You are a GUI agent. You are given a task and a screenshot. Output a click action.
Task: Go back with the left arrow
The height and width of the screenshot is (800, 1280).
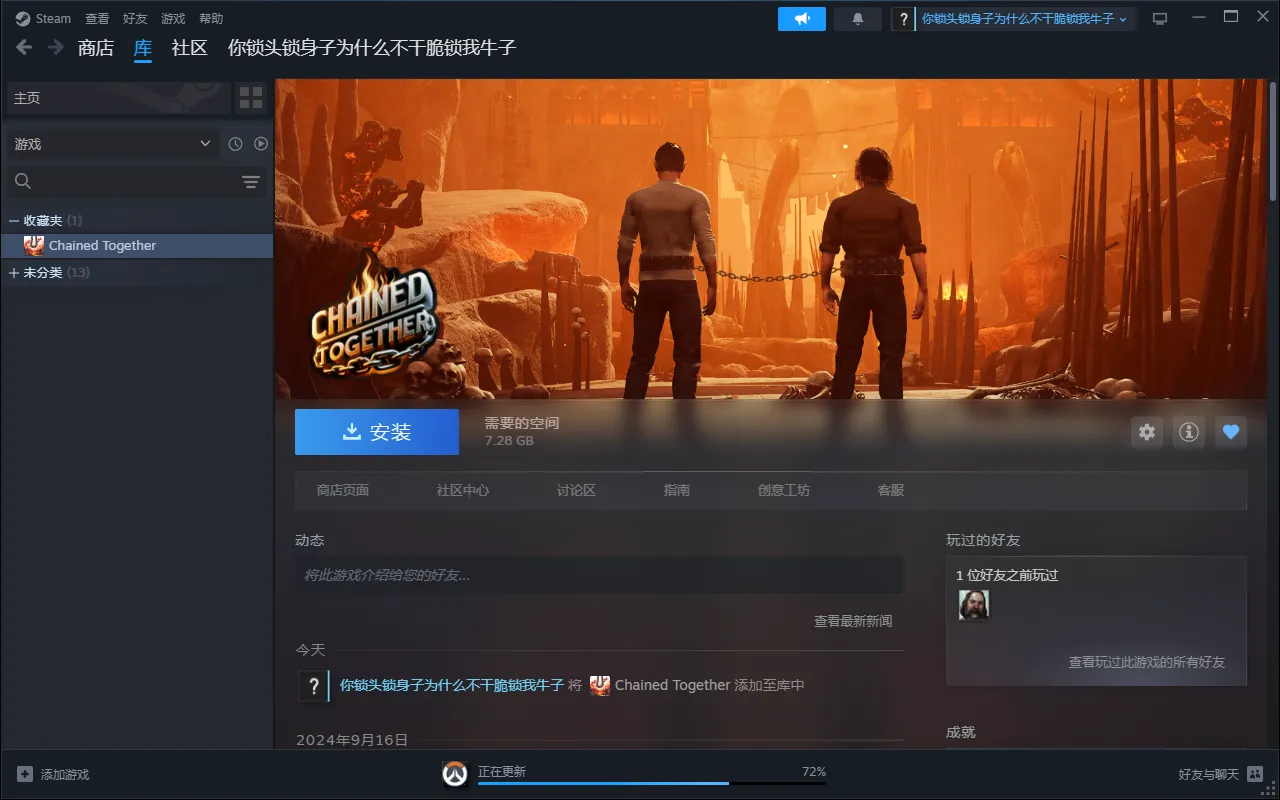click(24, 47)
